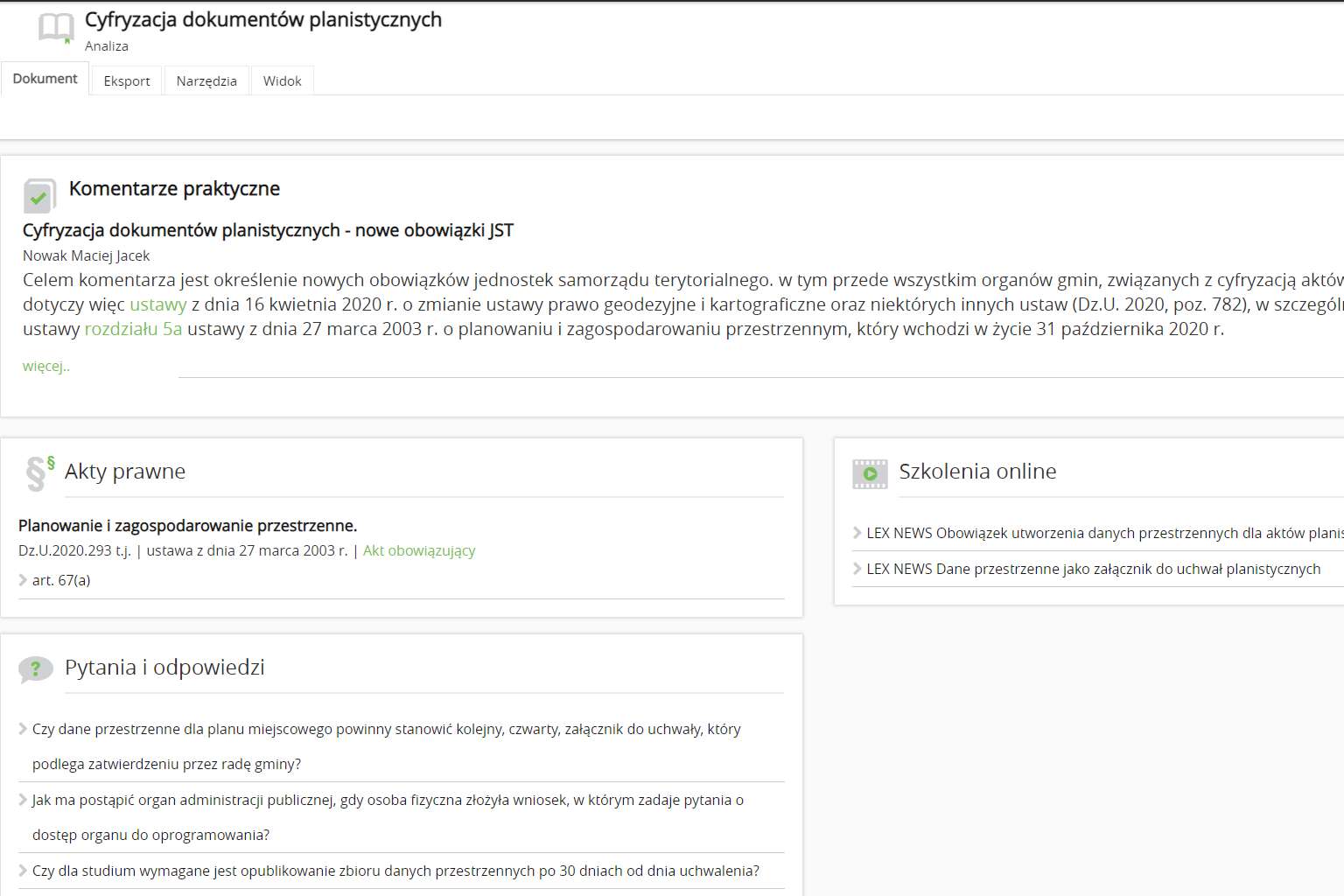Follow the 'rozdziału 5a' link
The height and width of the screenshot is (896, 1344).
point(133,329)
